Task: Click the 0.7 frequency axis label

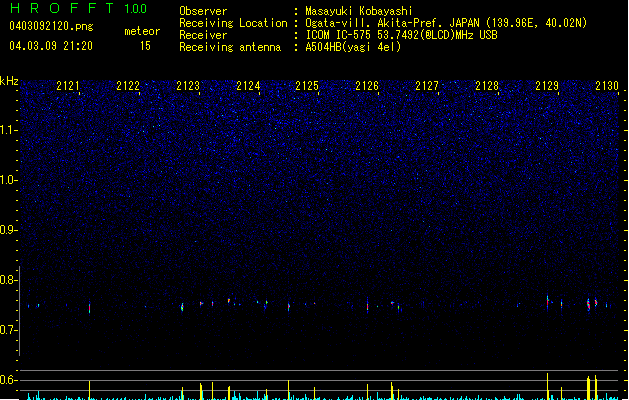Action: click(x=9, y=330)
